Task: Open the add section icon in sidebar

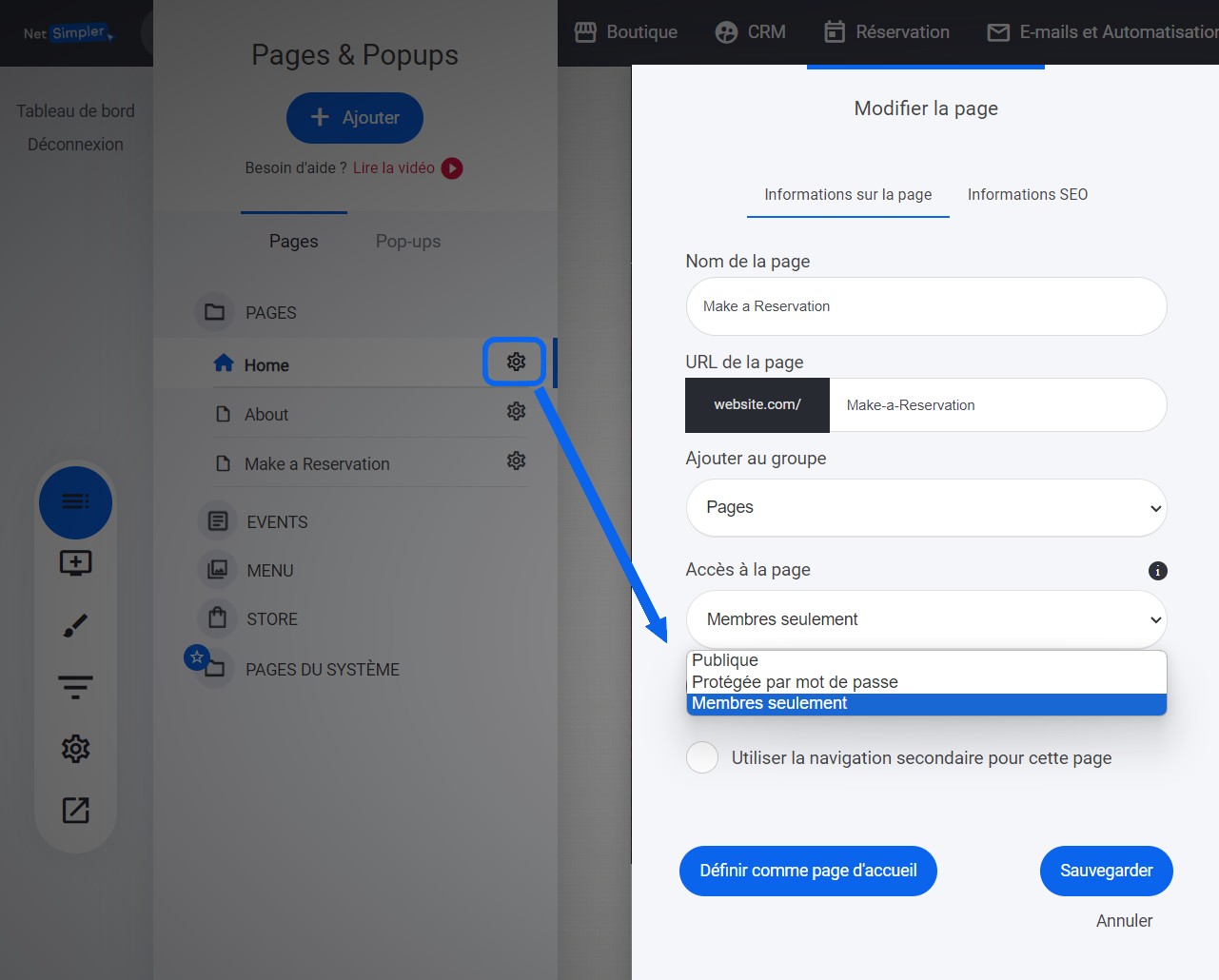Action: 75,563
